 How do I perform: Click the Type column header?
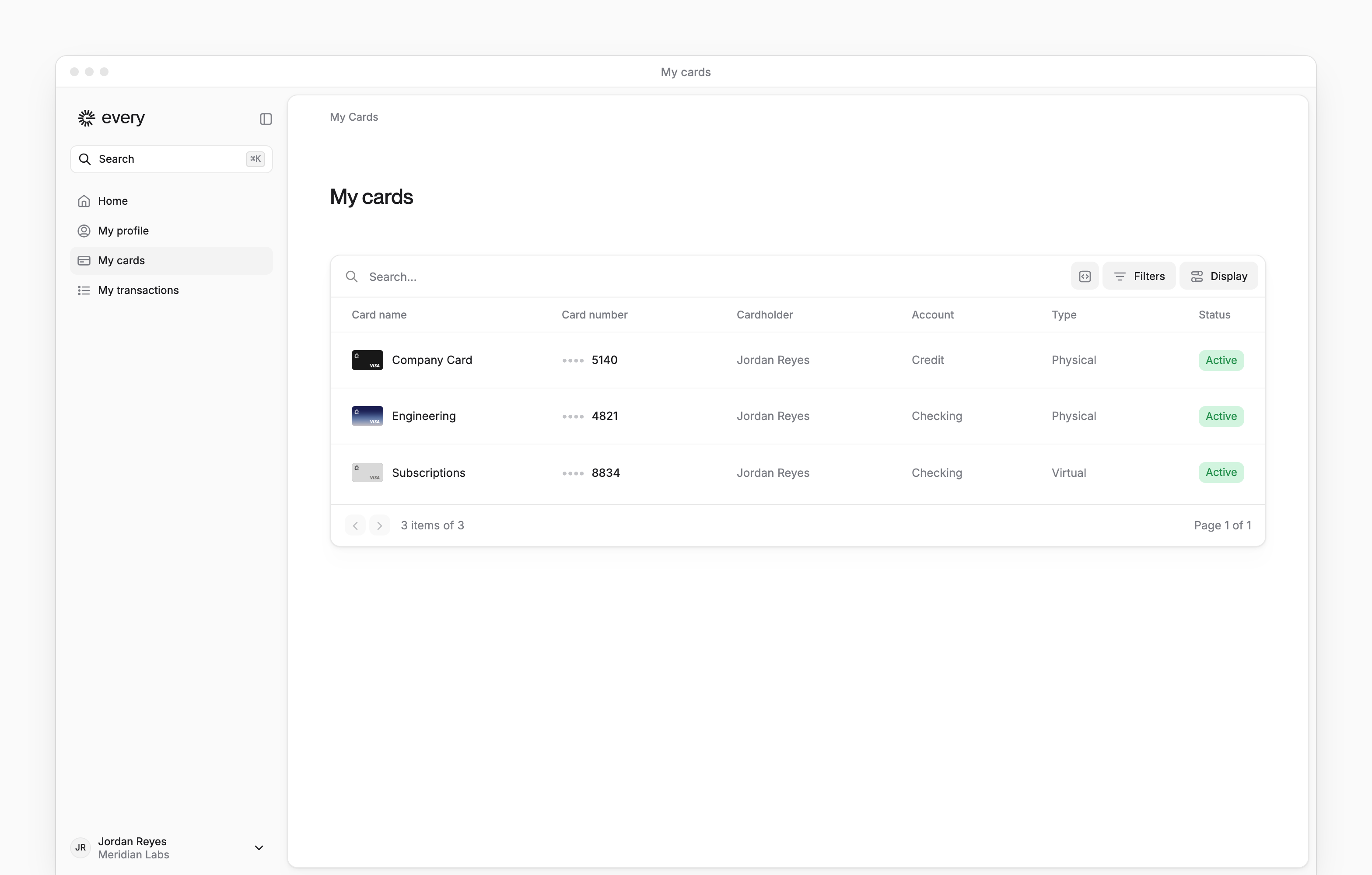click(1064, 315)
